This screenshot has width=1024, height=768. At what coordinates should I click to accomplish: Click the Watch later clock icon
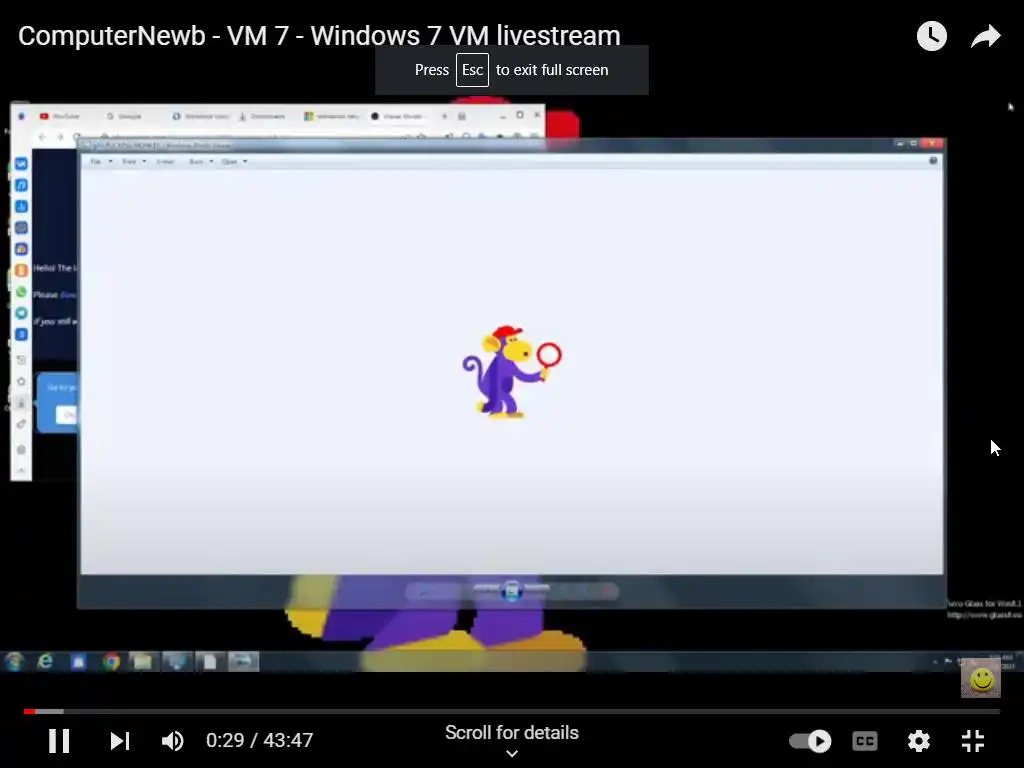coord(931,36)
